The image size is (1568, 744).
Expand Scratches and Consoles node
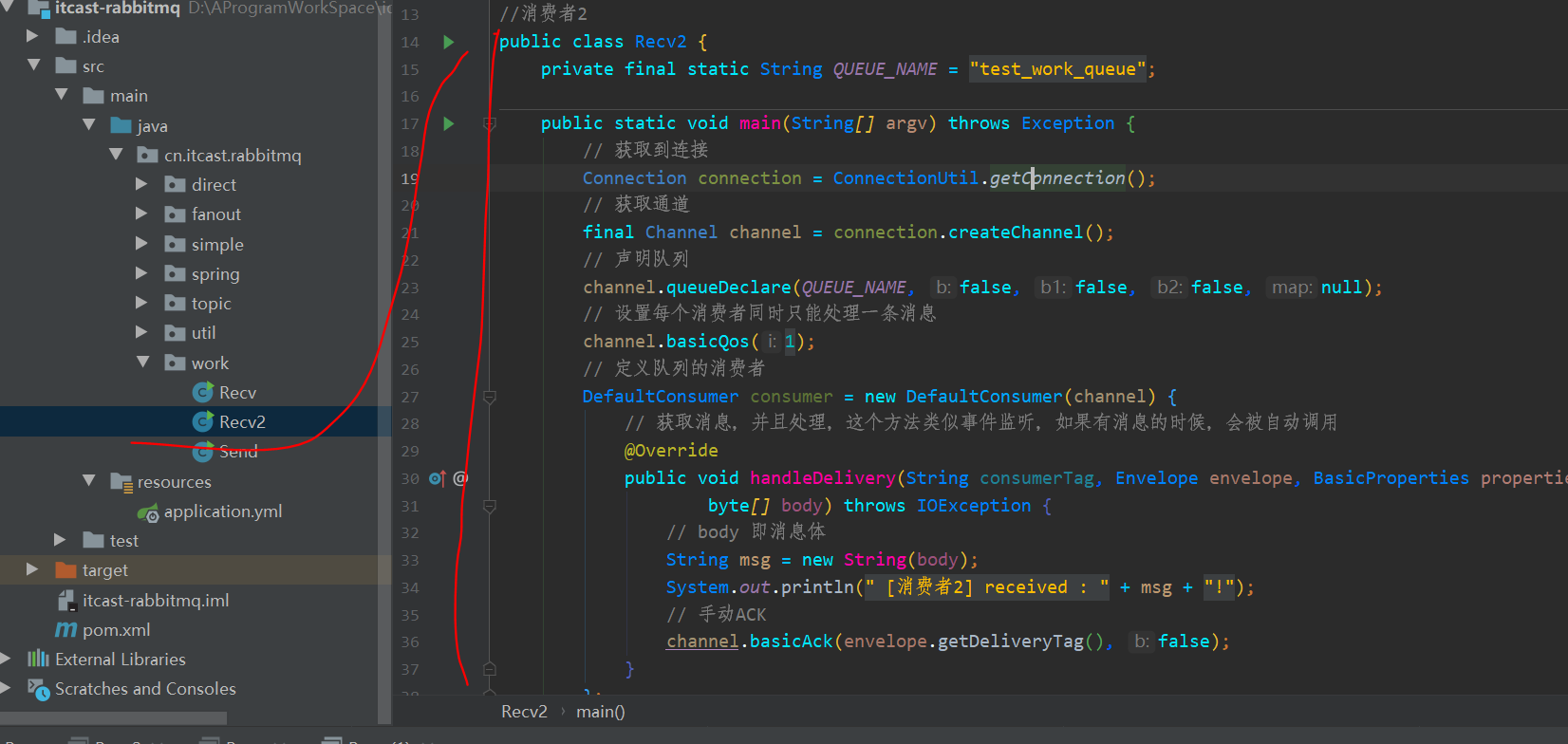pyautogui.click(x=8, y=688)
